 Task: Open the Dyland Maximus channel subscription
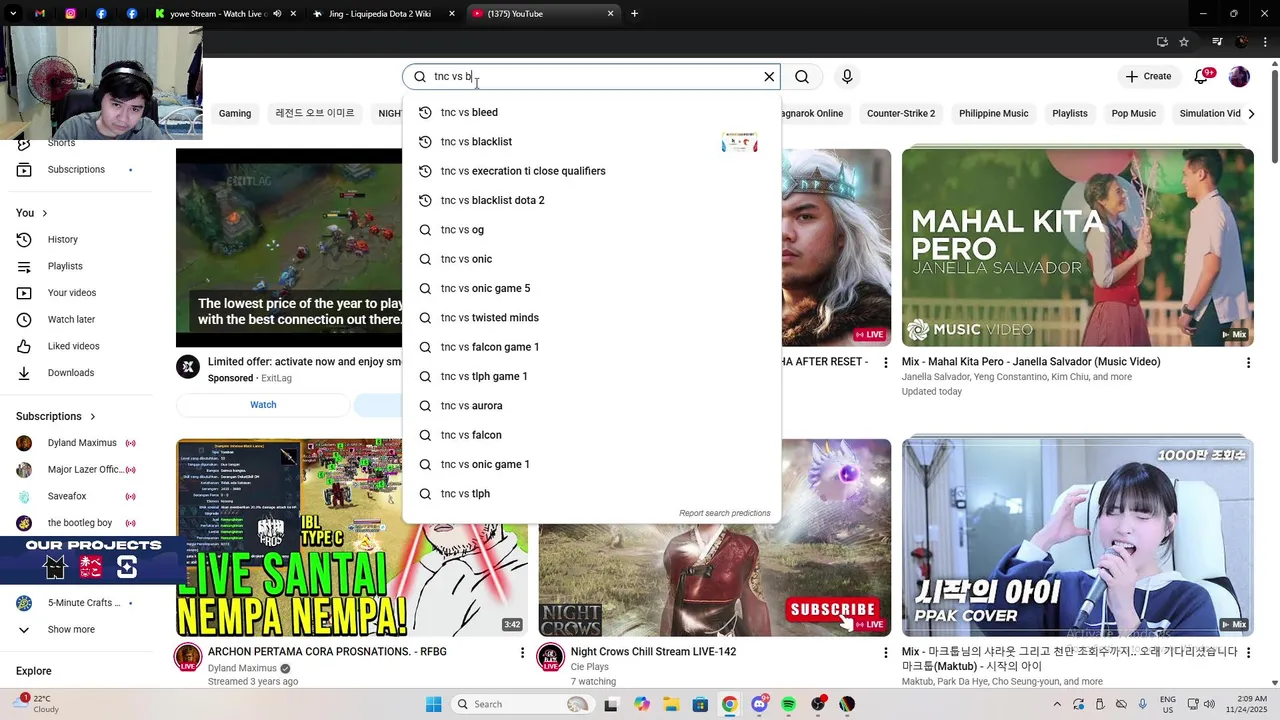[82, 443]
